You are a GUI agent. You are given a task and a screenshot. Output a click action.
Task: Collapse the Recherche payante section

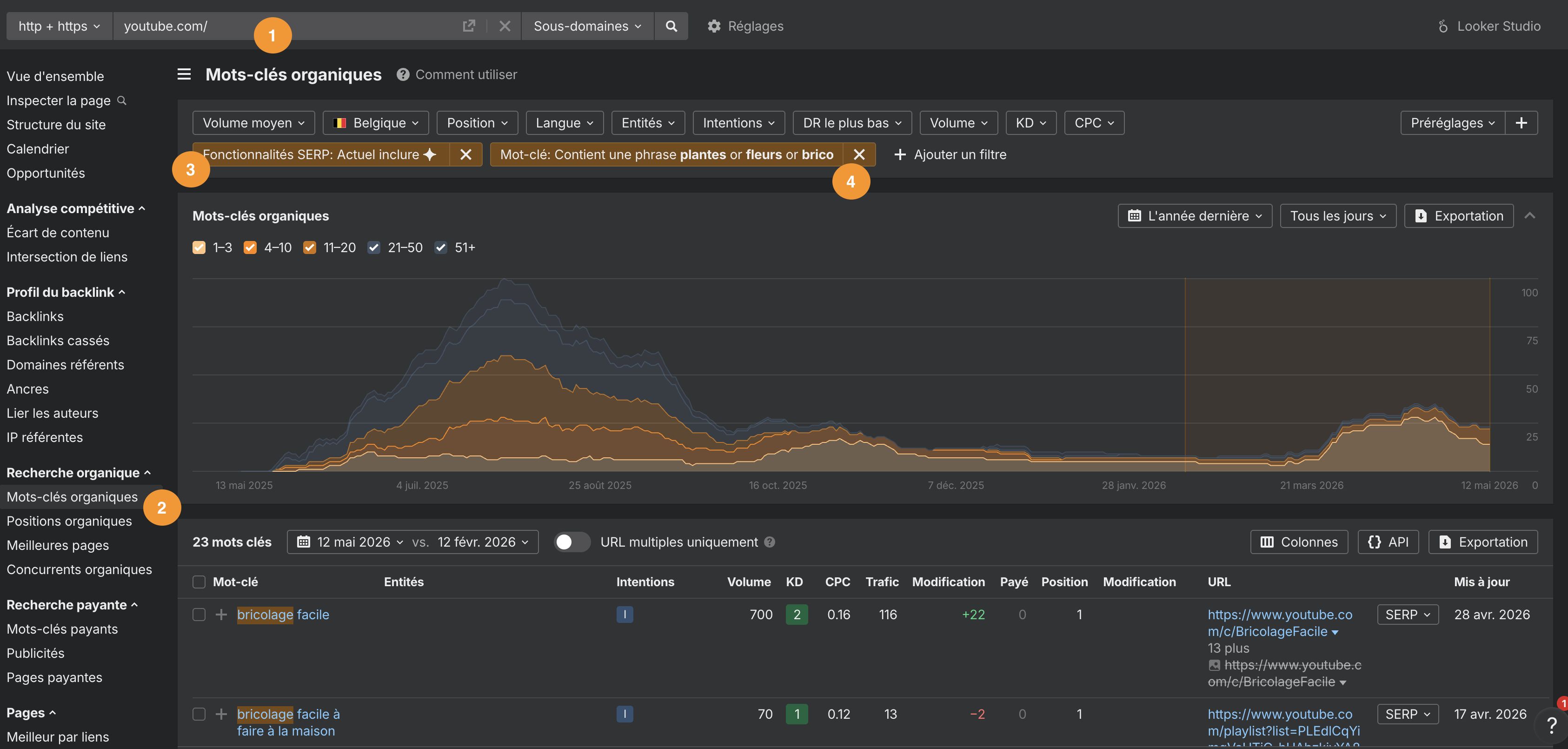pyautogui.click(x=73, y=605)
